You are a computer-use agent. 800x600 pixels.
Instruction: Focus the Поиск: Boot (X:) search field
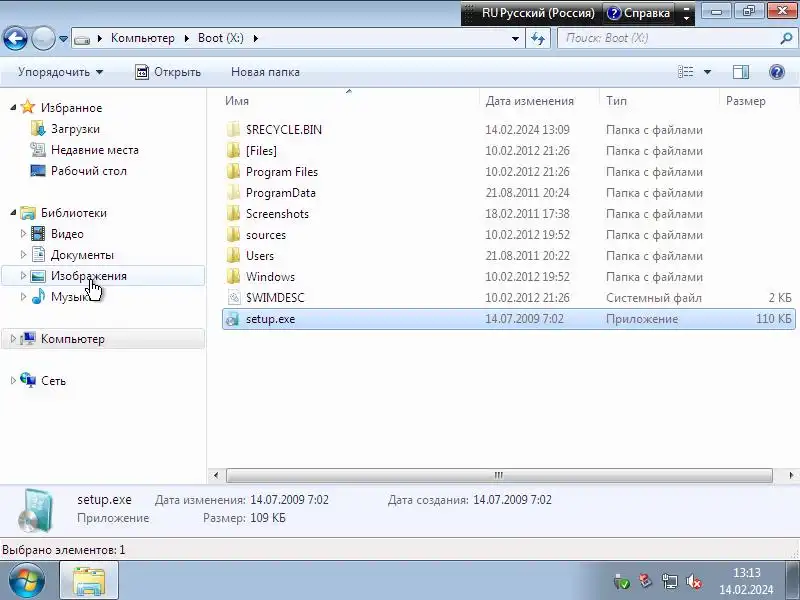point(668,38)
